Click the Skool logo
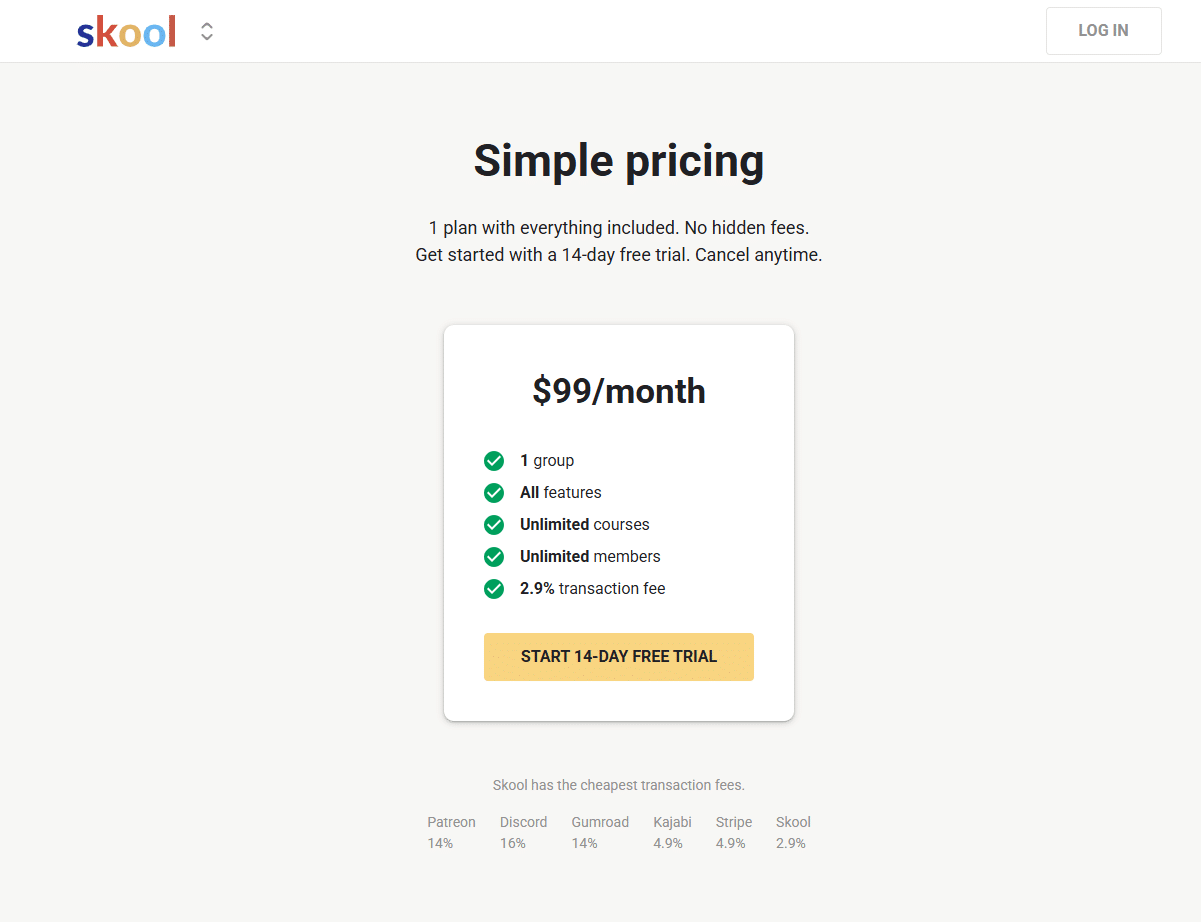Viewport: 1201px width, 922px height. (x=126, y=32)
